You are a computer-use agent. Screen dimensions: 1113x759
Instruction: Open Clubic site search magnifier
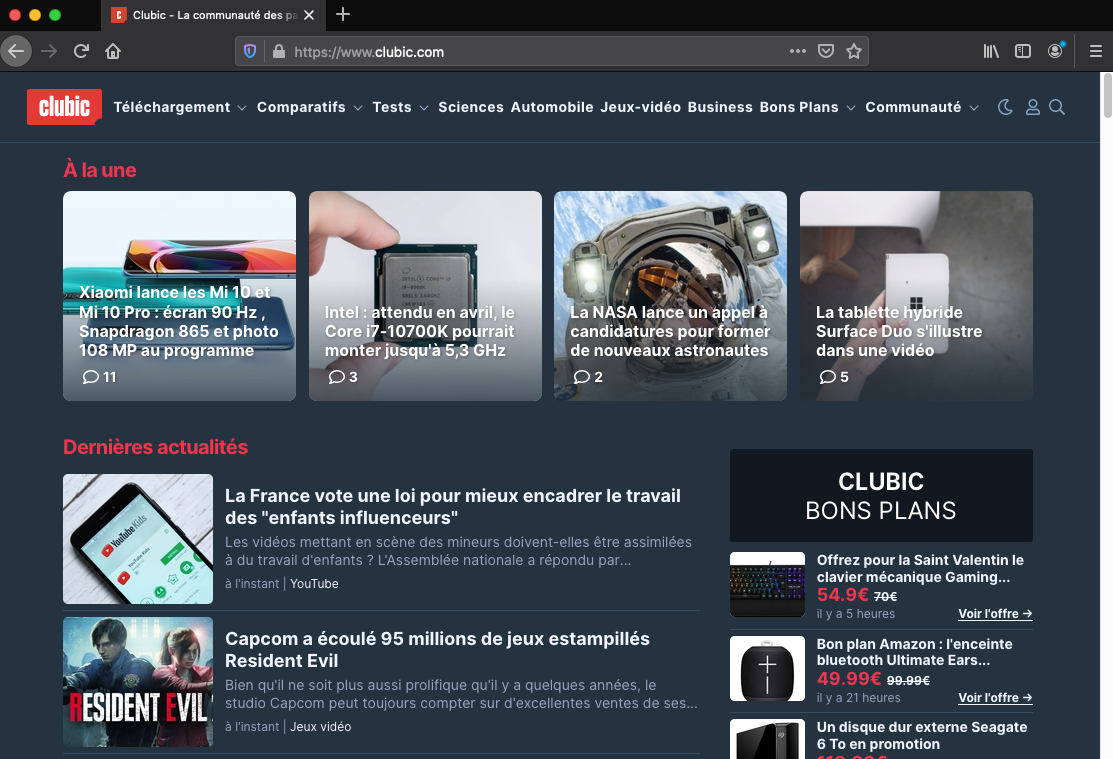tap(1057, 107)
